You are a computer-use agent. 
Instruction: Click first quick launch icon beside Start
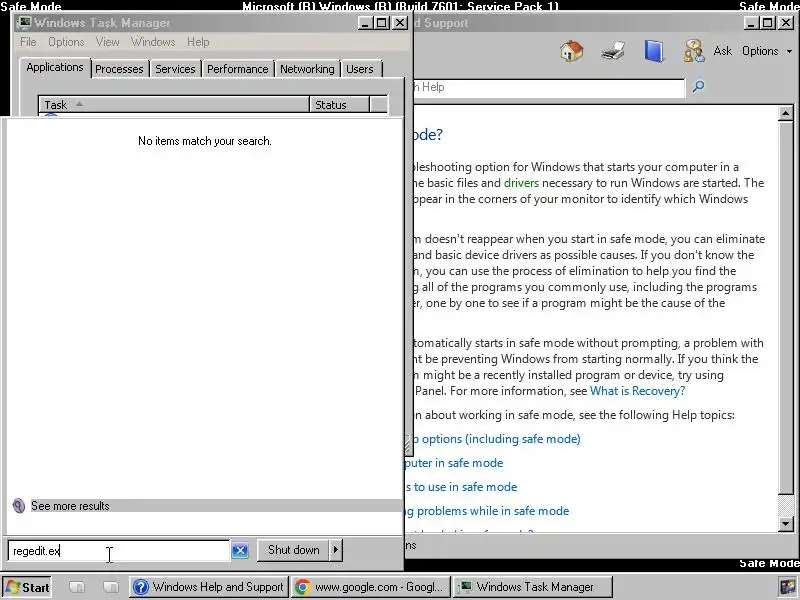pyautogui.click(x=77, y=587)
